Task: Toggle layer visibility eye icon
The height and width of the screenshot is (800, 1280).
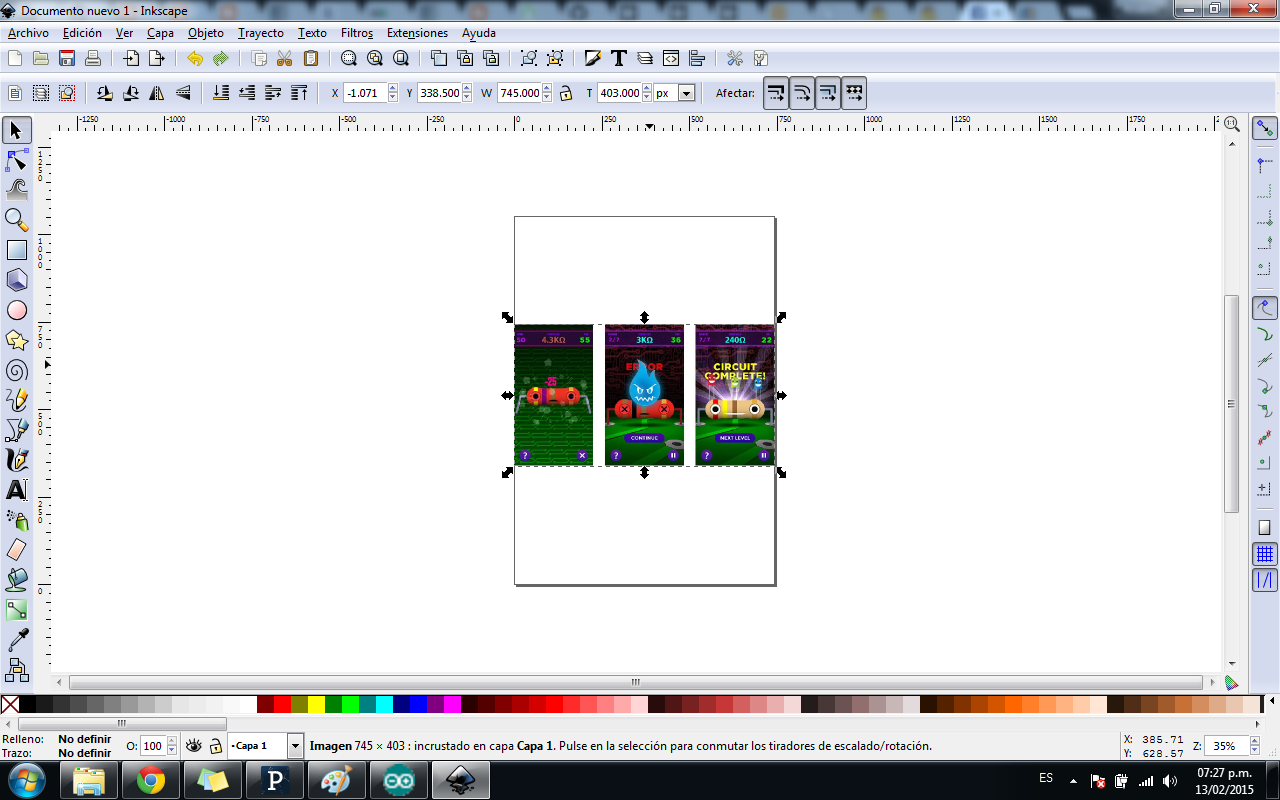Action: [194, 746]
